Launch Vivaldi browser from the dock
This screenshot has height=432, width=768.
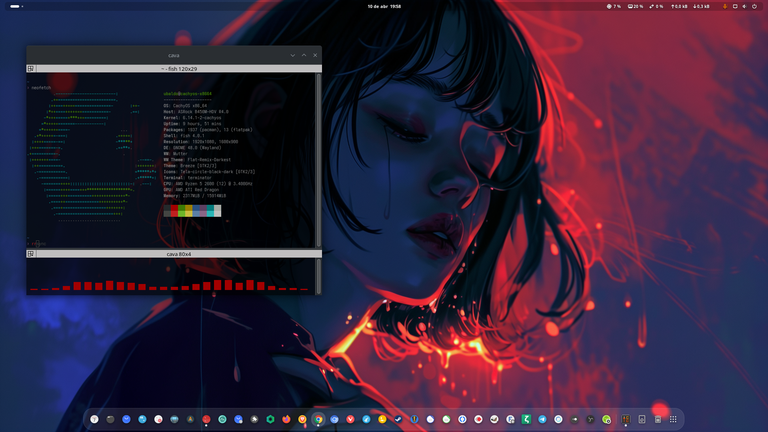350,419
